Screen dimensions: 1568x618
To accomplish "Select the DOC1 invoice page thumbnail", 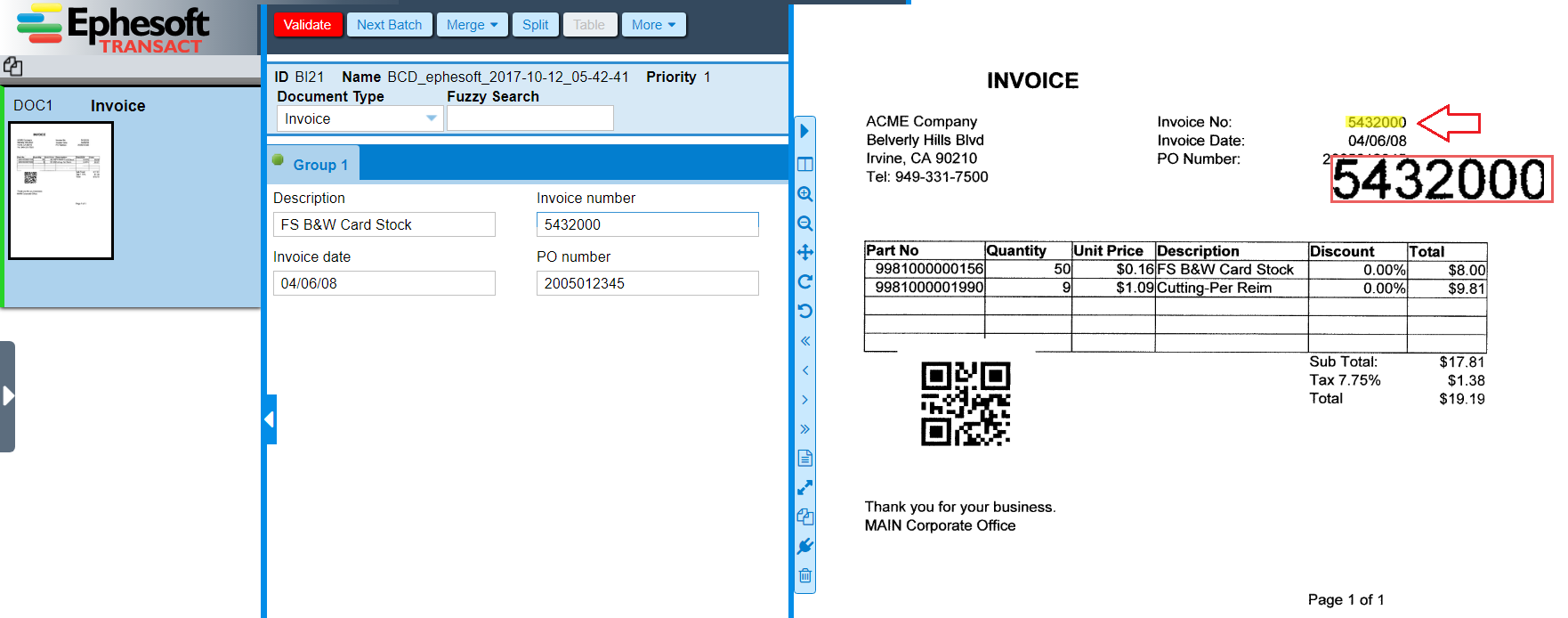I will coord(61,191).
